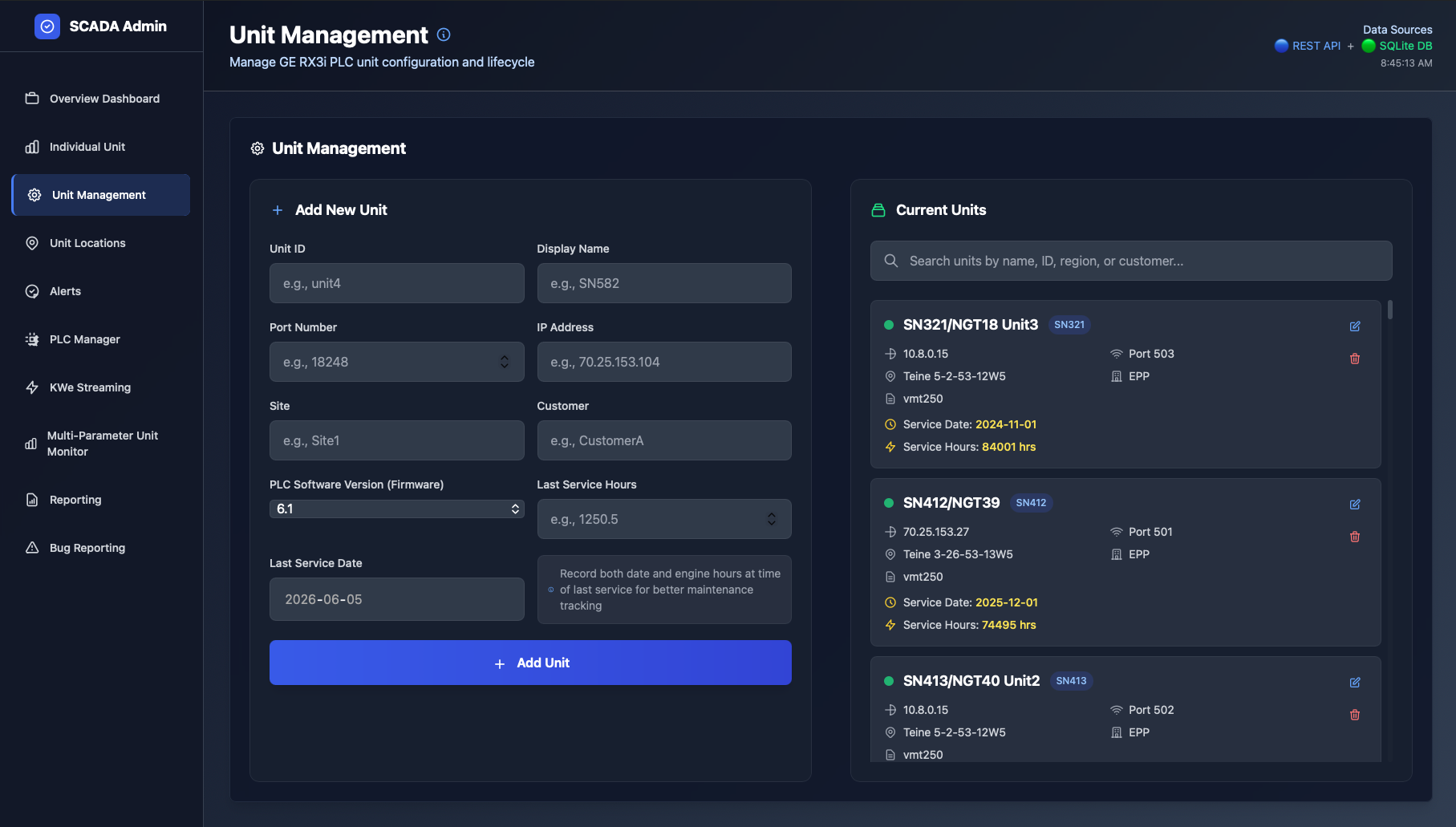Screen dimensions: 1456x827
Task: Delete the SN321/NGT18 Unit3 unit
Action: coord(1355,359)
